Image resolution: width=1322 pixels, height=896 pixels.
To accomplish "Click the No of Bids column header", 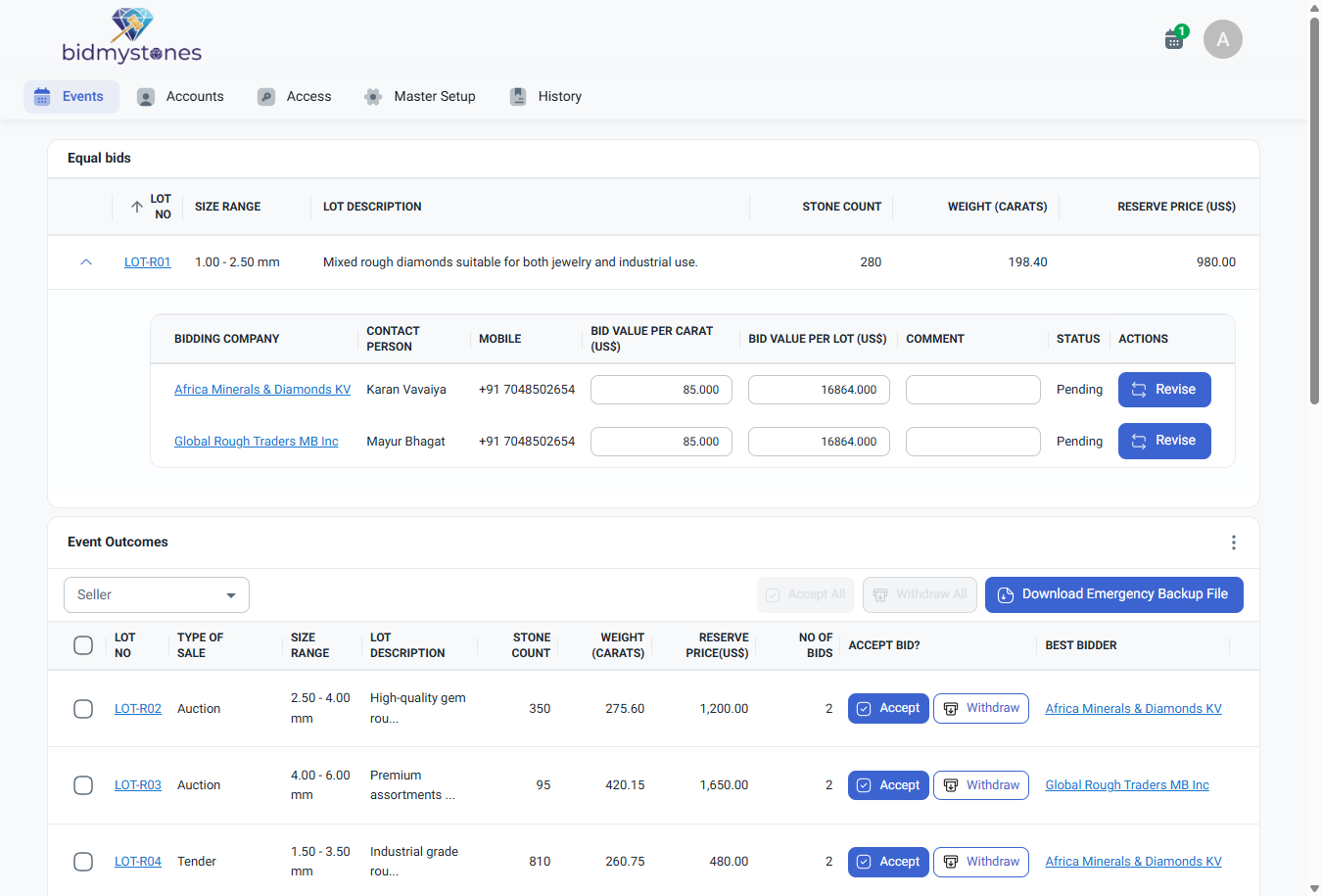I will pyautogui.click(x=816, y=645).
